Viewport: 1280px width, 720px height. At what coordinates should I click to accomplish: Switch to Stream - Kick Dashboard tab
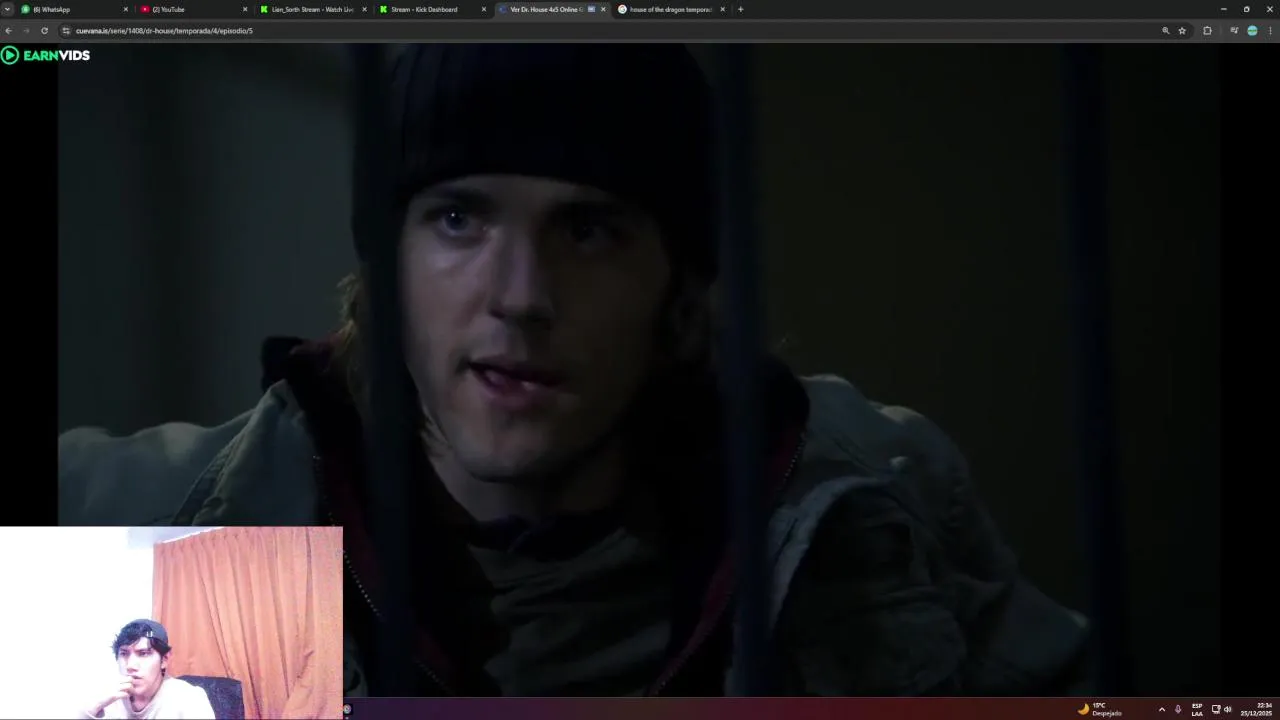432,9
